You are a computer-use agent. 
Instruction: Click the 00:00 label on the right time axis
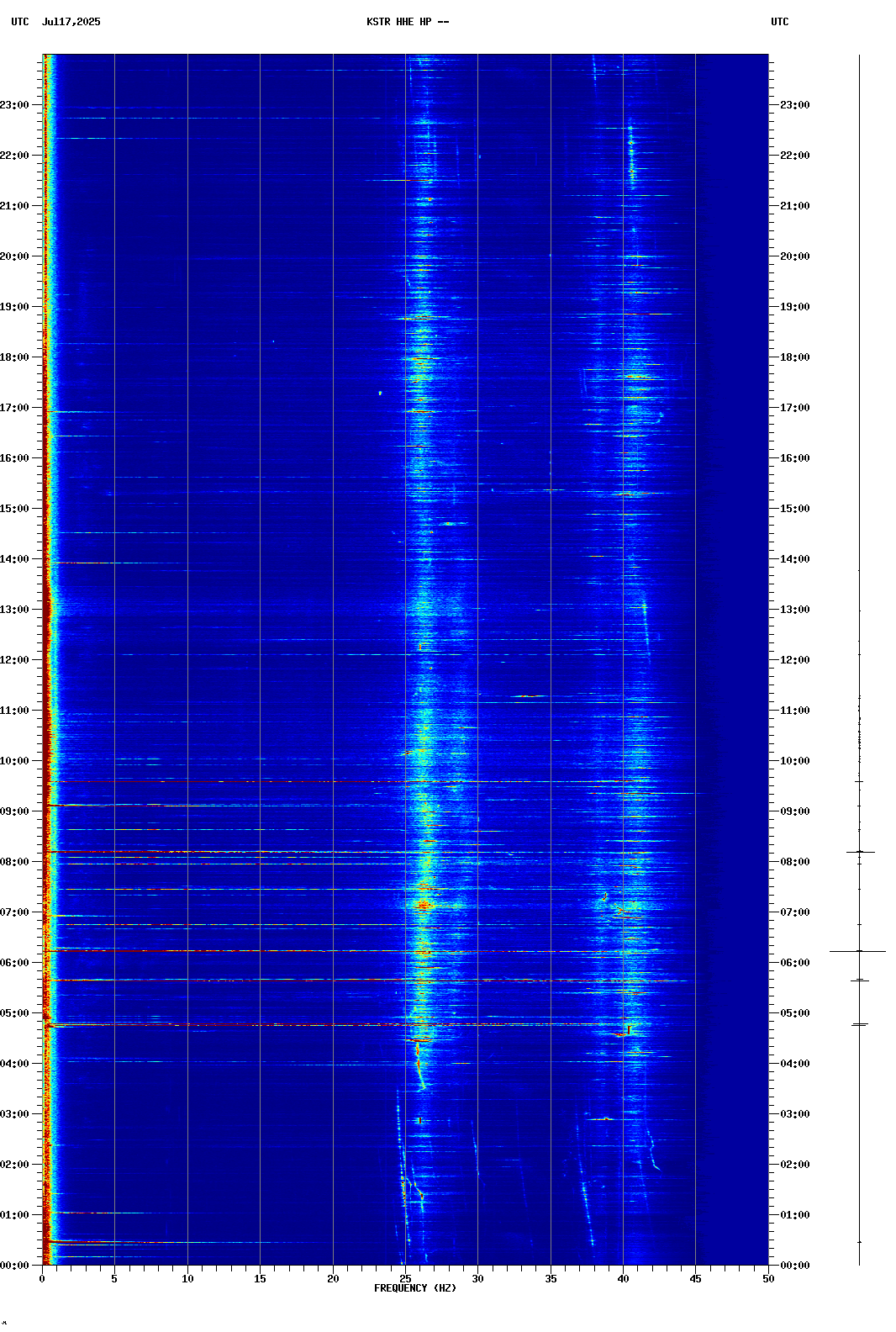point(795,1266)
